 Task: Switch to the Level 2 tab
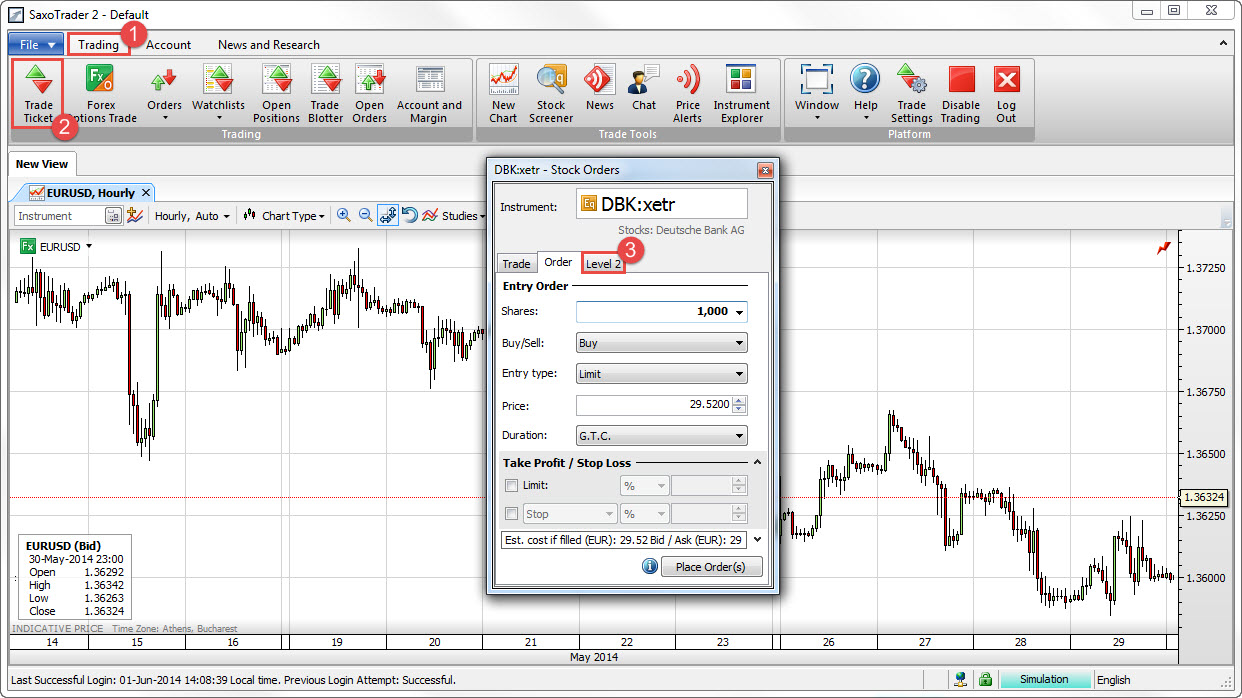click(603, 264)
